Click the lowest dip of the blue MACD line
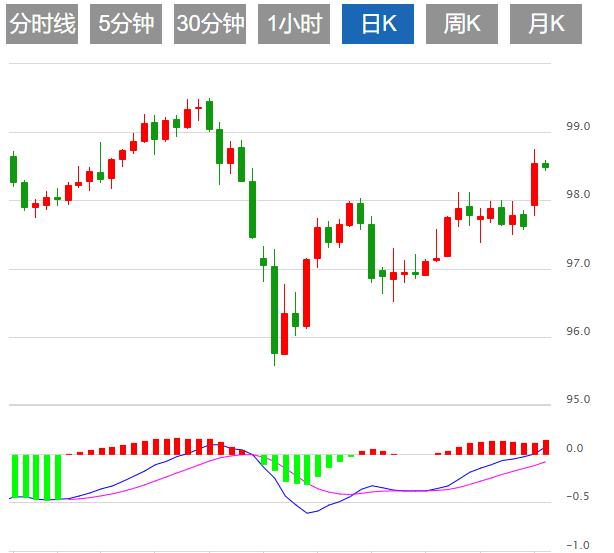The width and height of the screenshot is (614, 553). click(309, 513)
